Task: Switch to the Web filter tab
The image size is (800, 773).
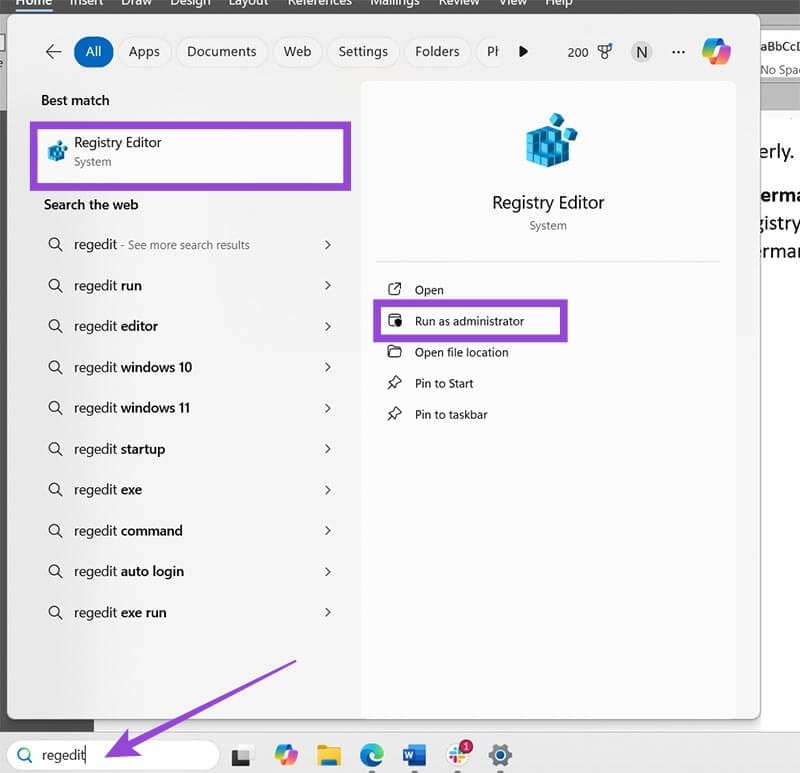Action: pyautogui.click(x=297, y=52)
